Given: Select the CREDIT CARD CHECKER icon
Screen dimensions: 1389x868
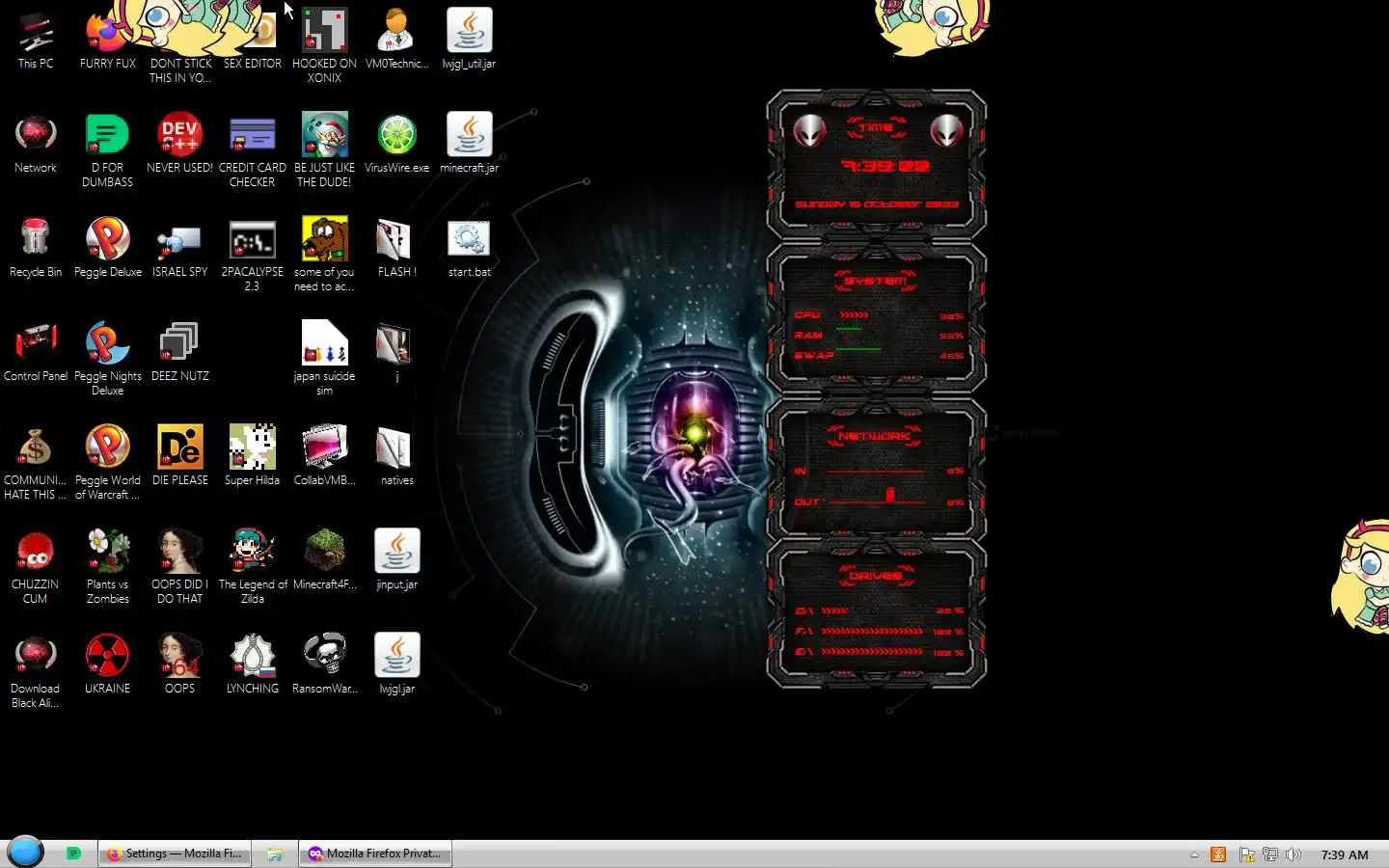Looking at the screenshot, I should 252,149.
